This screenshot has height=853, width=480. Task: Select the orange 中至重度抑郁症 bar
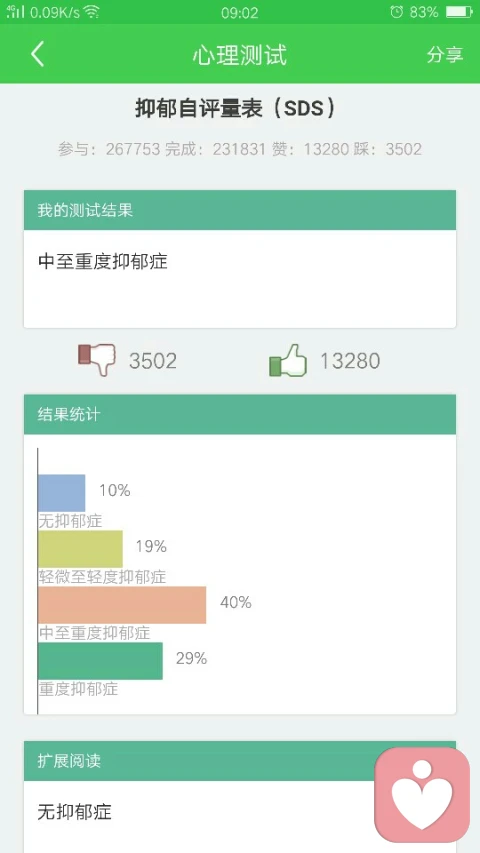(122, 605)
